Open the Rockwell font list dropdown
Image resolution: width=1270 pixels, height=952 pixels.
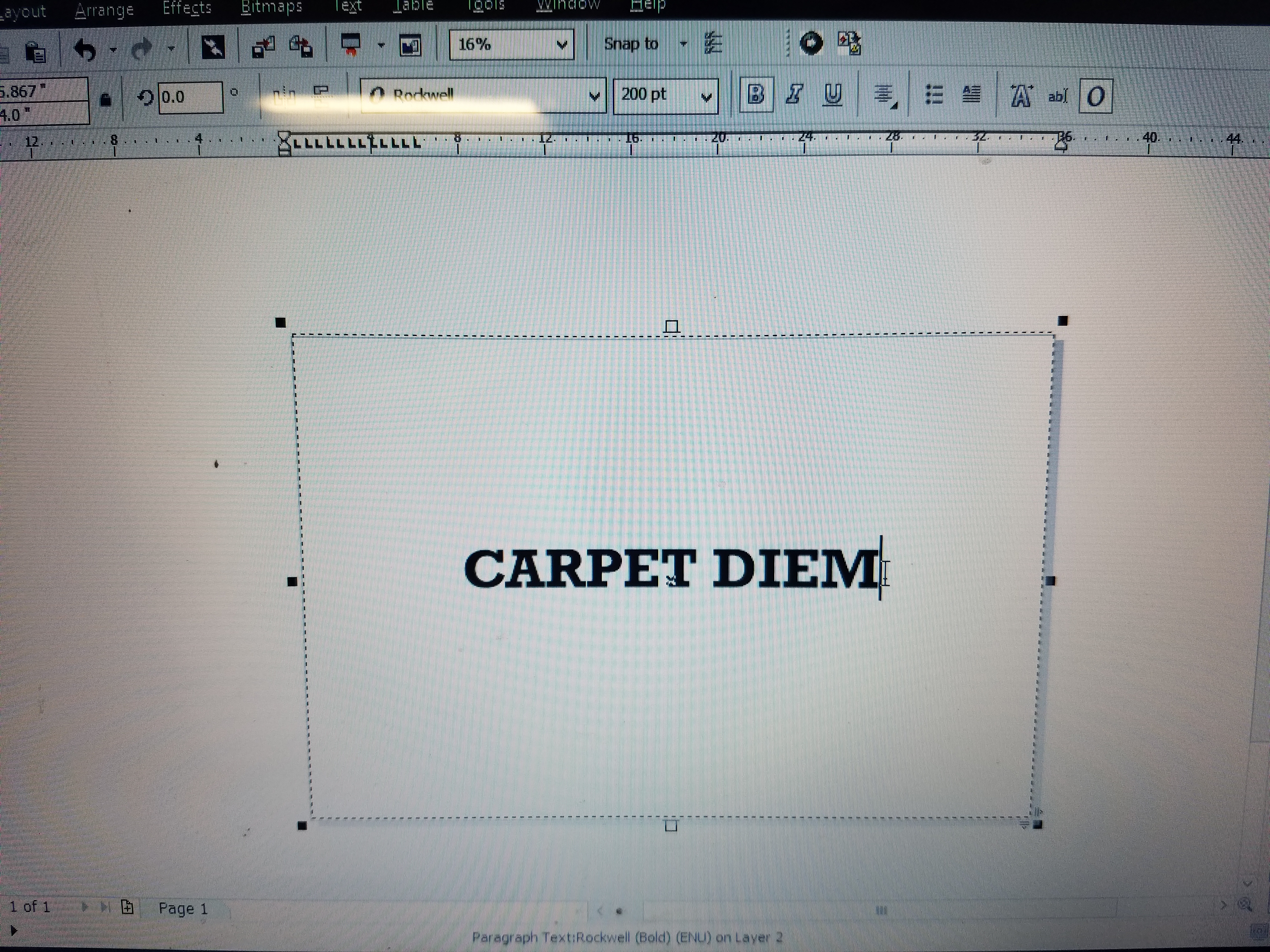[x=594, y=96]
